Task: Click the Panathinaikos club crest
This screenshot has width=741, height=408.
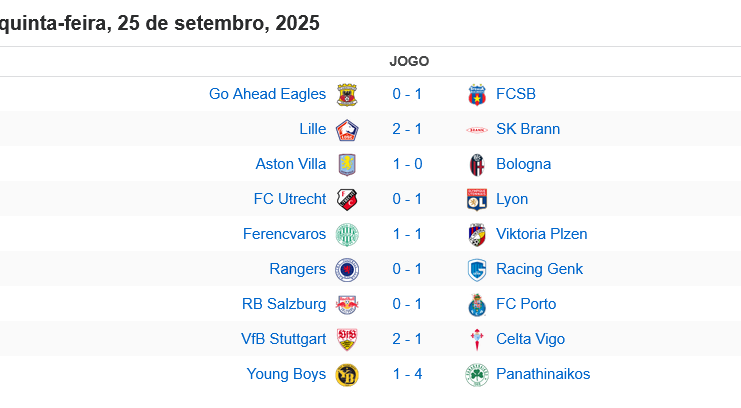Action: pyautogui.click(x=477, y=374)
